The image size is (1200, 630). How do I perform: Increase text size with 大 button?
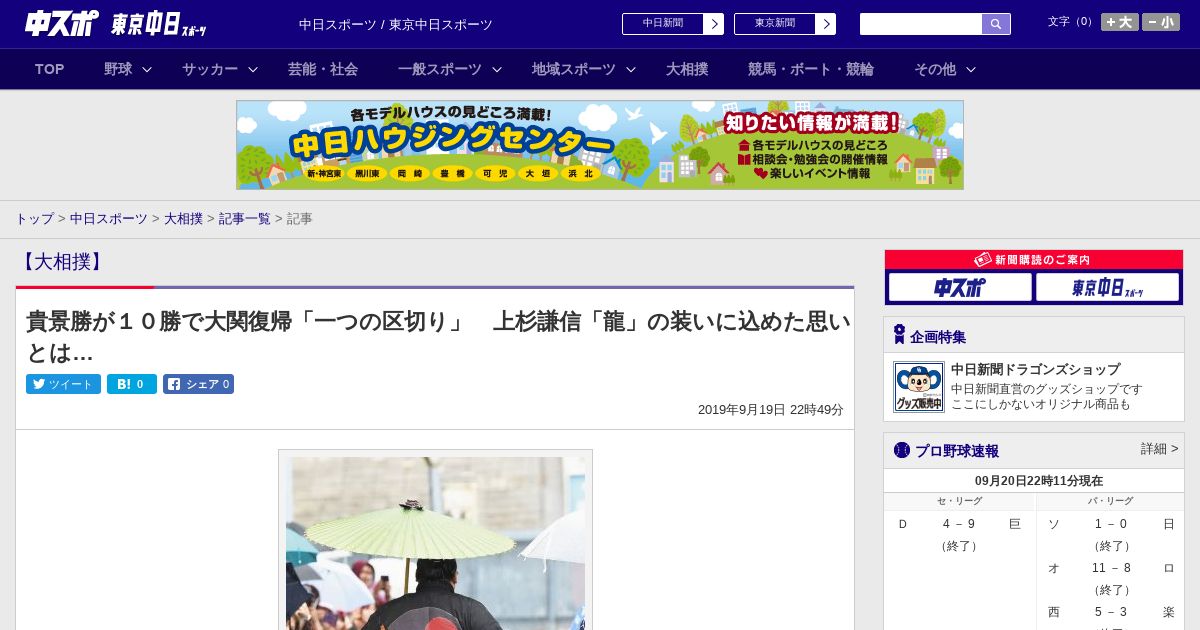coord(1120,22)
